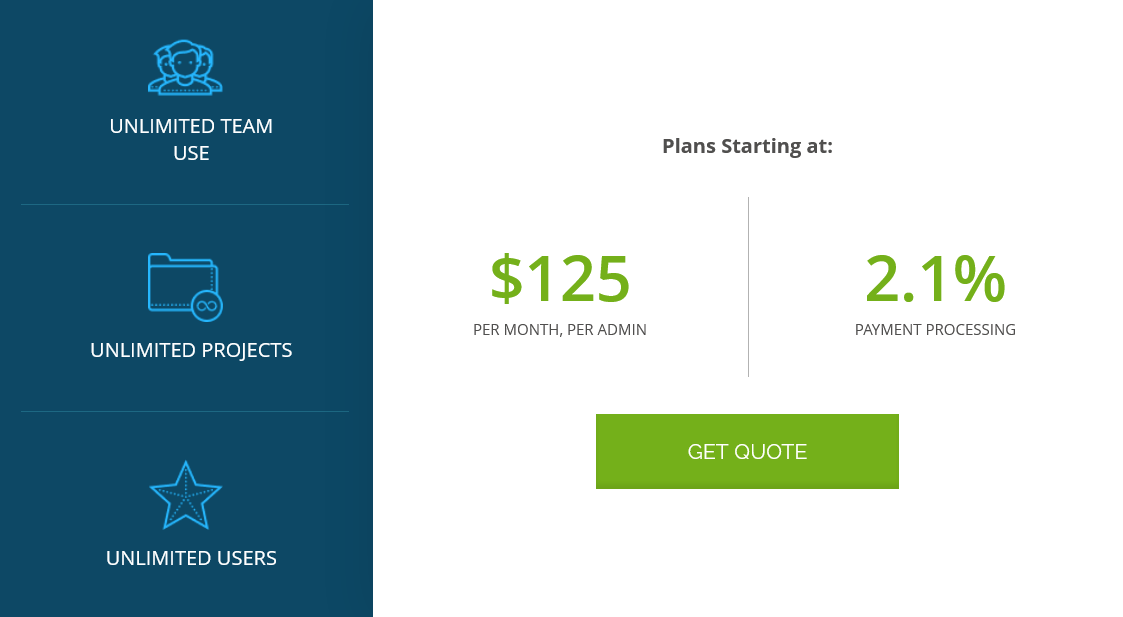Click the star icon above Unlimited Users
Viewport: 1123px width, 617px height.
[185, 495]
